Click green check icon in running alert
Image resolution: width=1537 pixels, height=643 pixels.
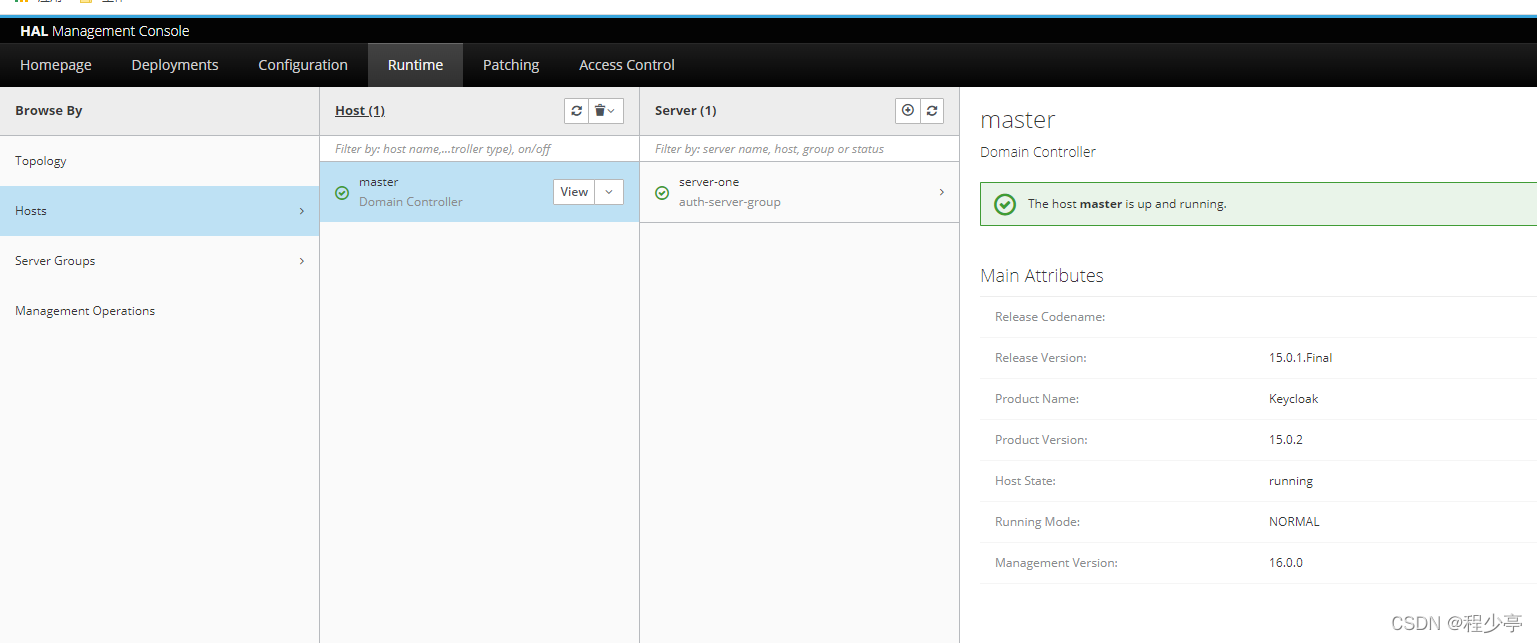pyautogui.click(x=1005, y=204)
